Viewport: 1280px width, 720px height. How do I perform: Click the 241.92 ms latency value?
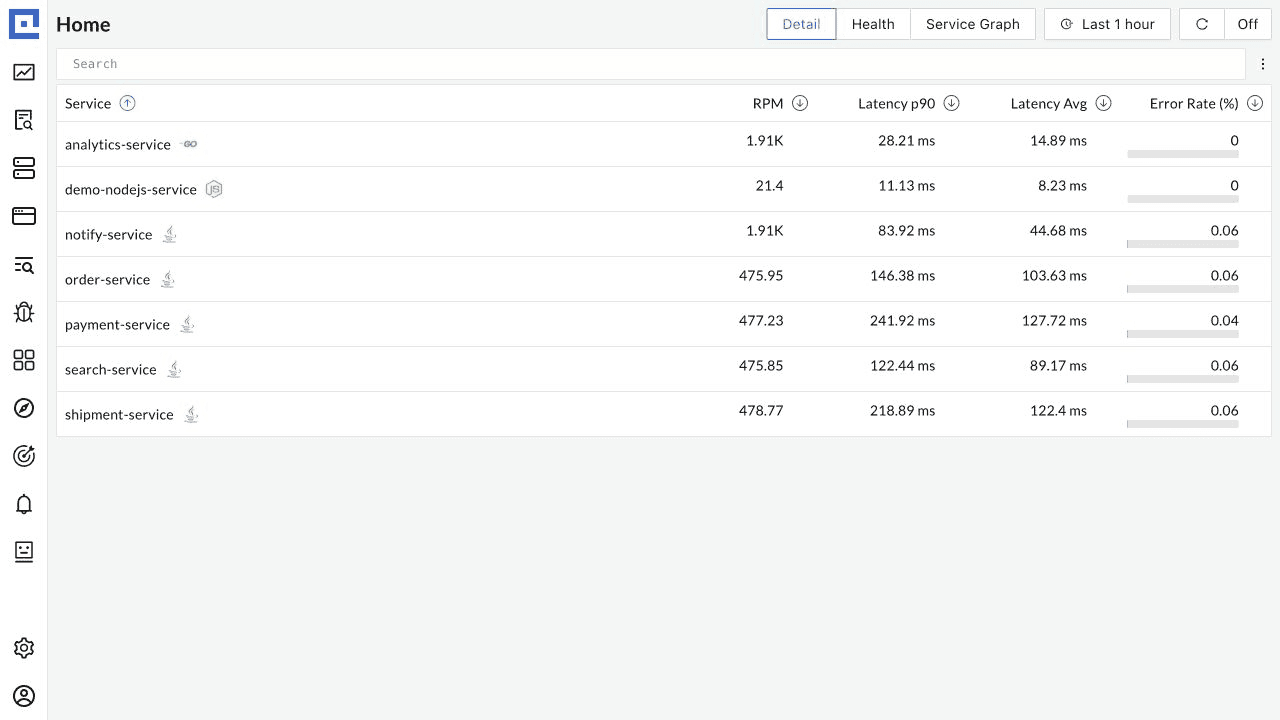[902, 320]
